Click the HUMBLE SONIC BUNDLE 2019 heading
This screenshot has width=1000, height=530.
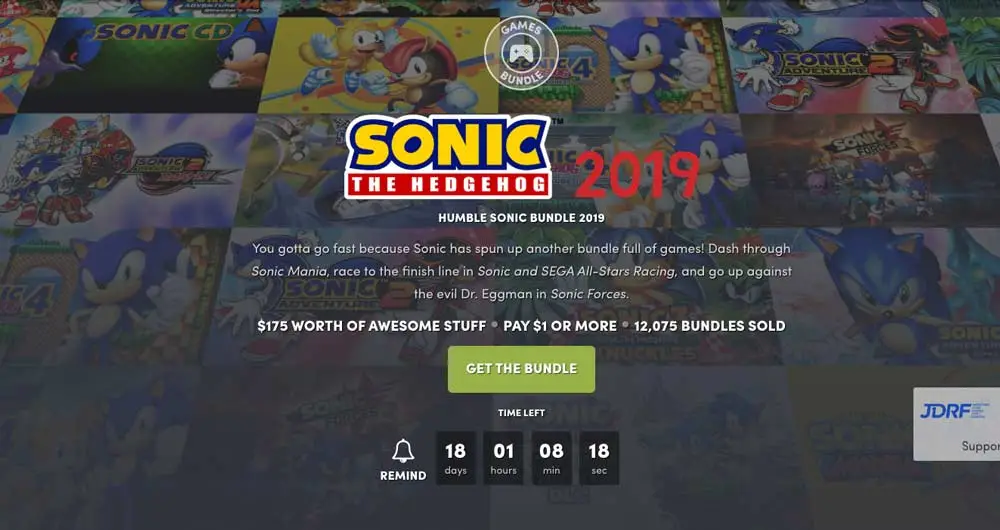pyautogui.click(x=521, y=217)
